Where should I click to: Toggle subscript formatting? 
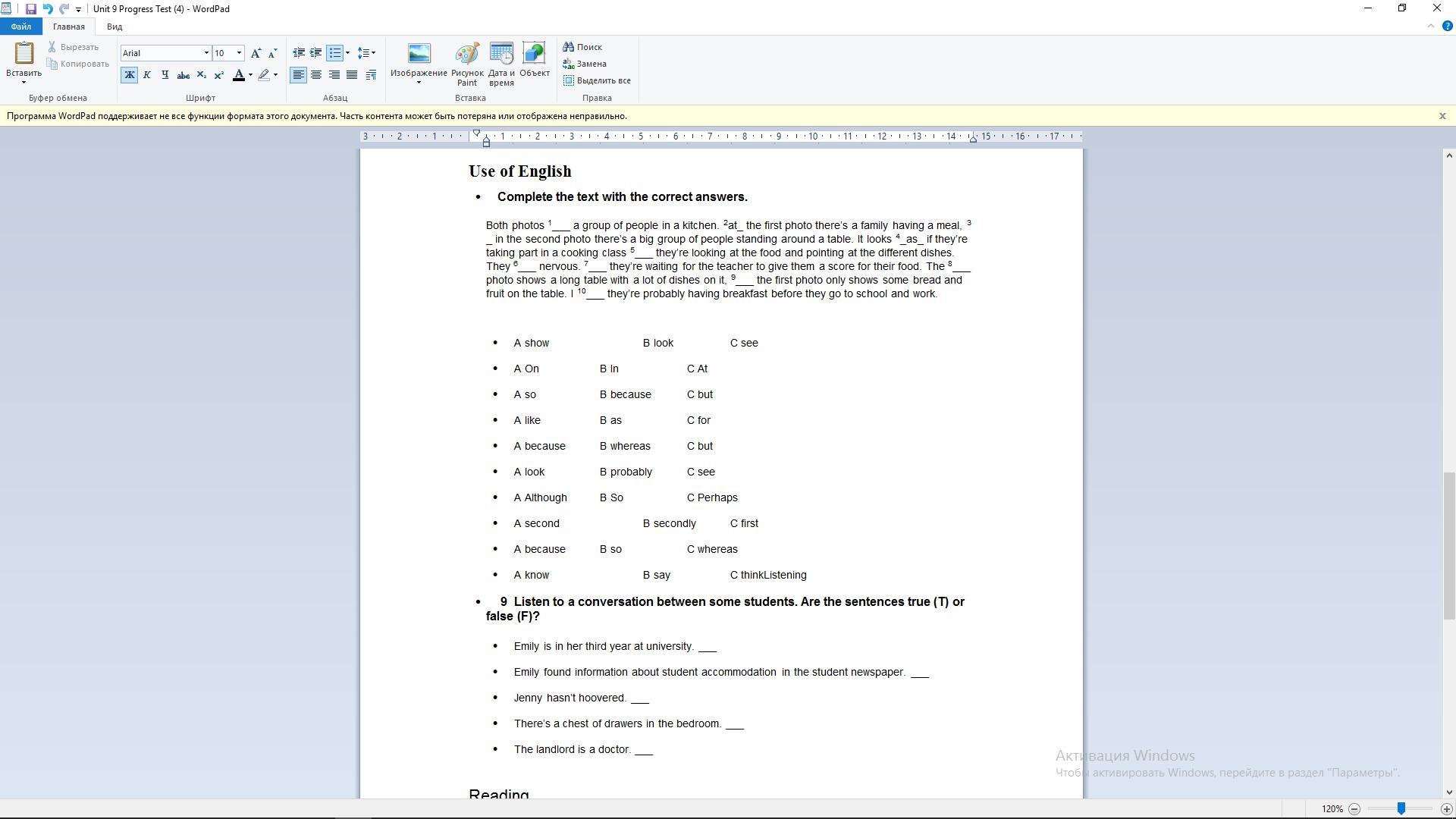tap(201, 75)
